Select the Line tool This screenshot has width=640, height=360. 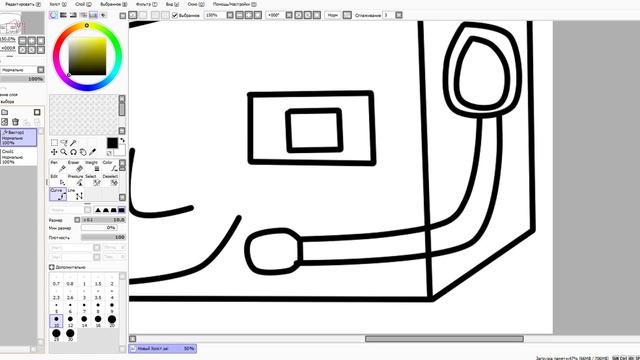click(76, 194)
